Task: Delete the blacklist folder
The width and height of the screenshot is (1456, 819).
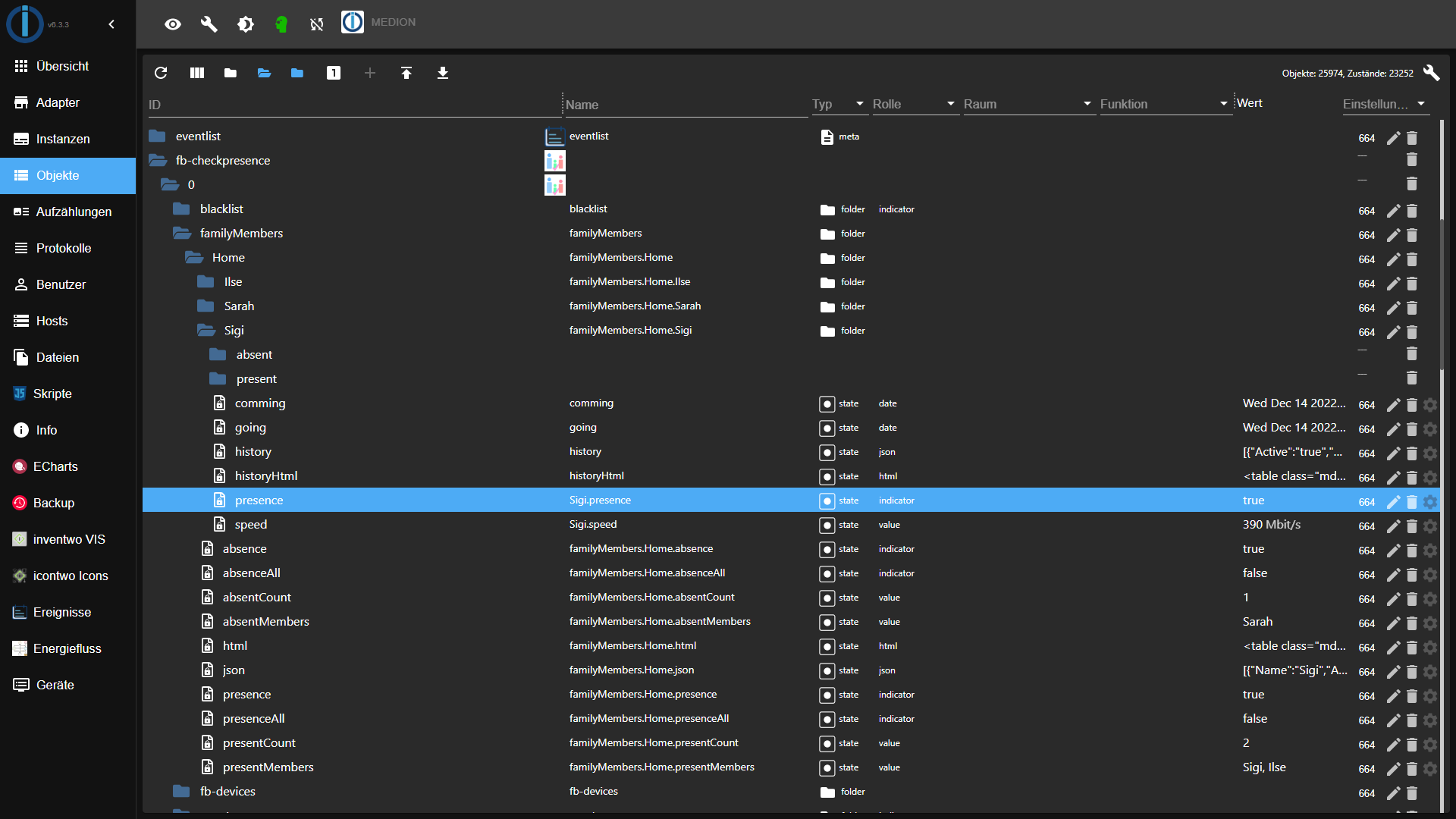Action: click(x=1412, y=211)
